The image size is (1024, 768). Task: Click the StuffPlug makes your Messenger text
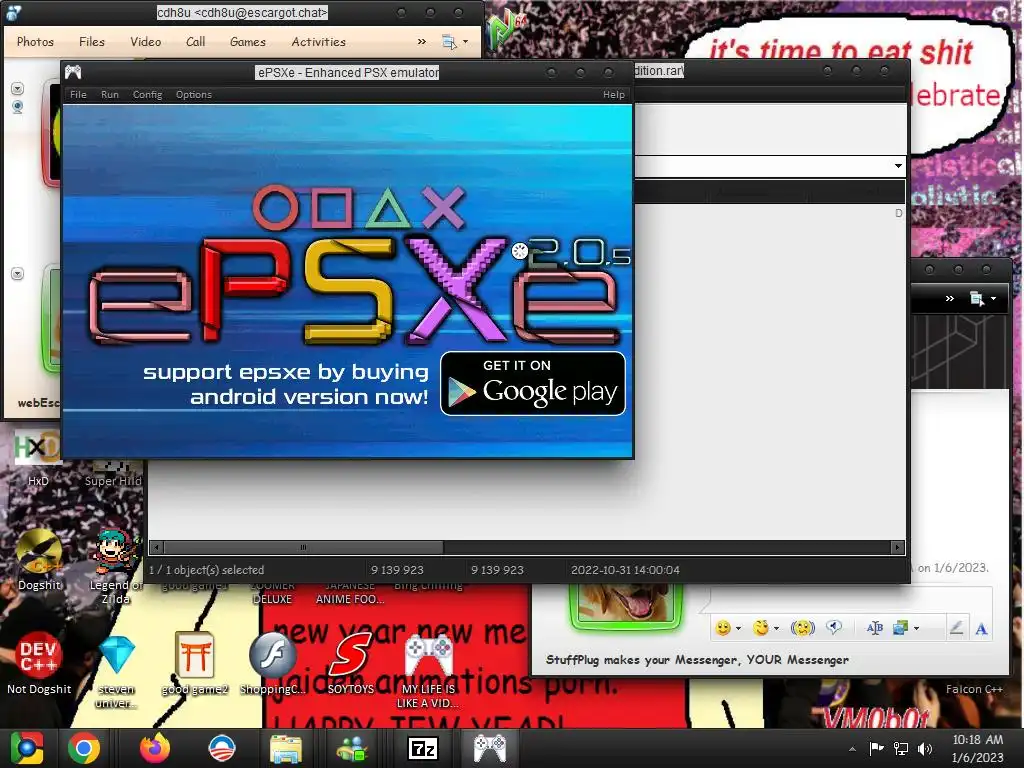click(697, 660)
